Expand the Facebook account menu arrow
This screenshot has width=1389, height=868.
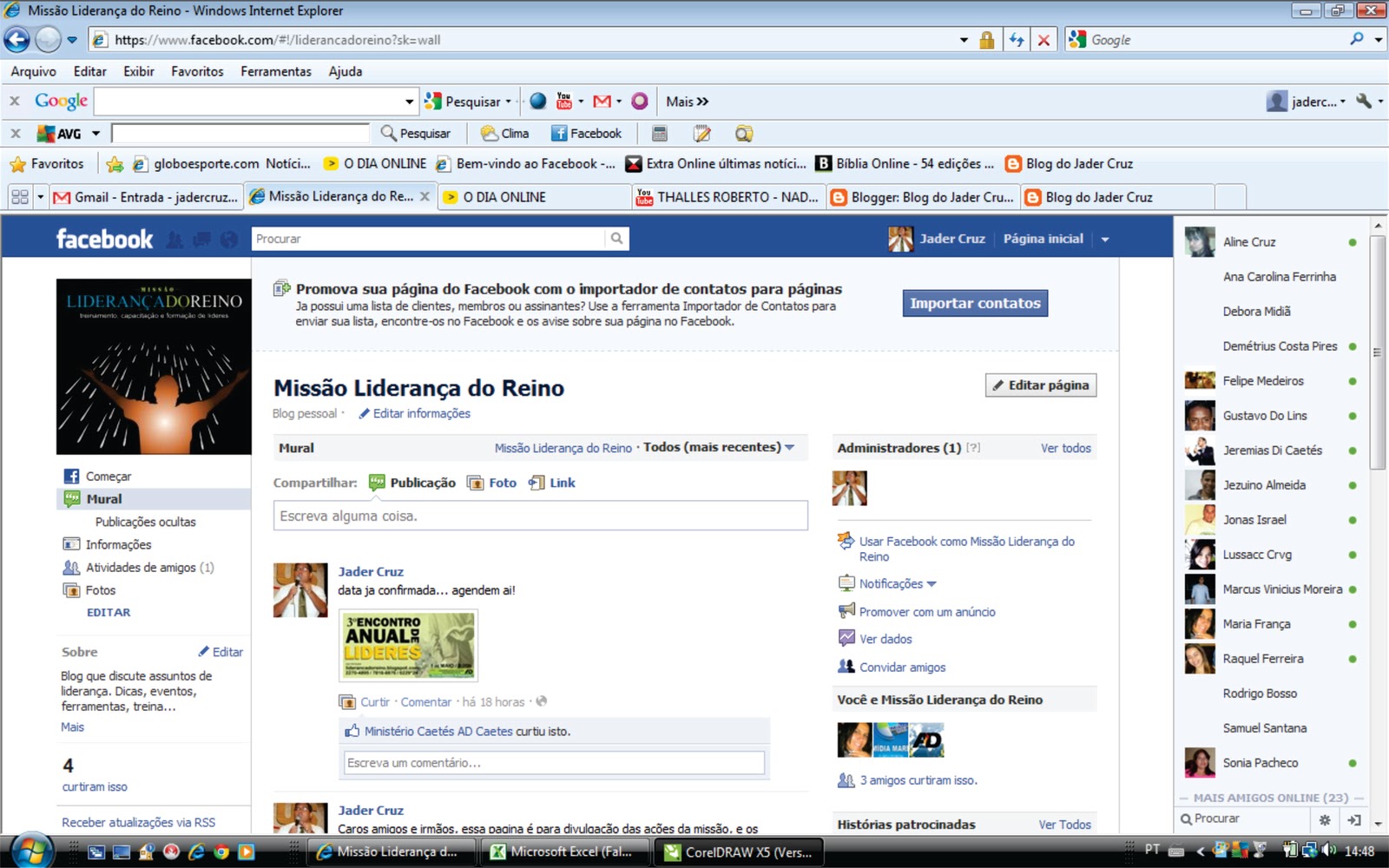tap(1105, 240)
